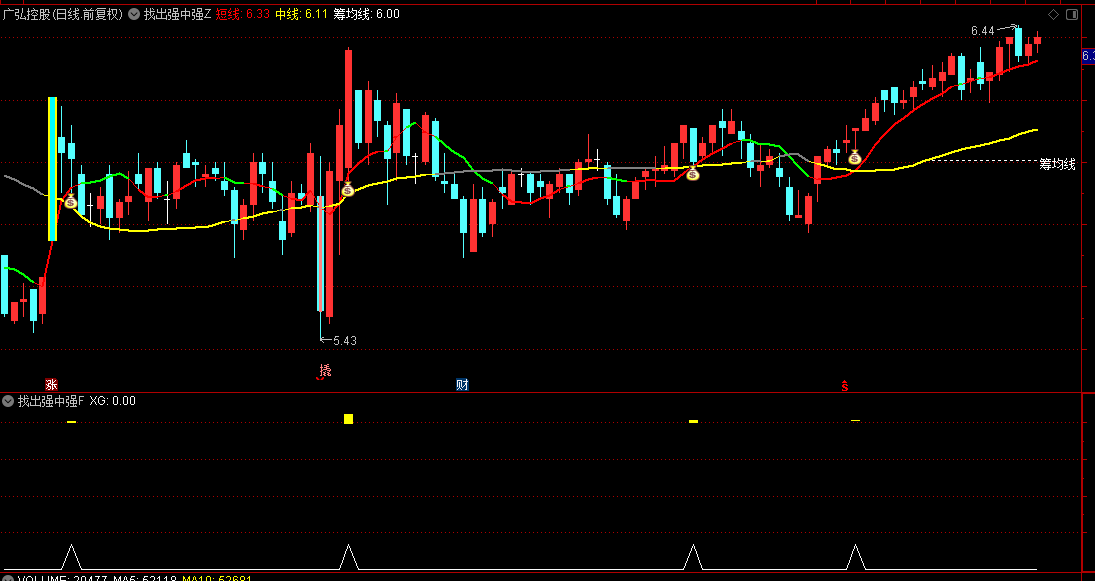Viewport: 1095px width, 581px height.
Task: Click the XG: 0.00 value
Action: 112,401
